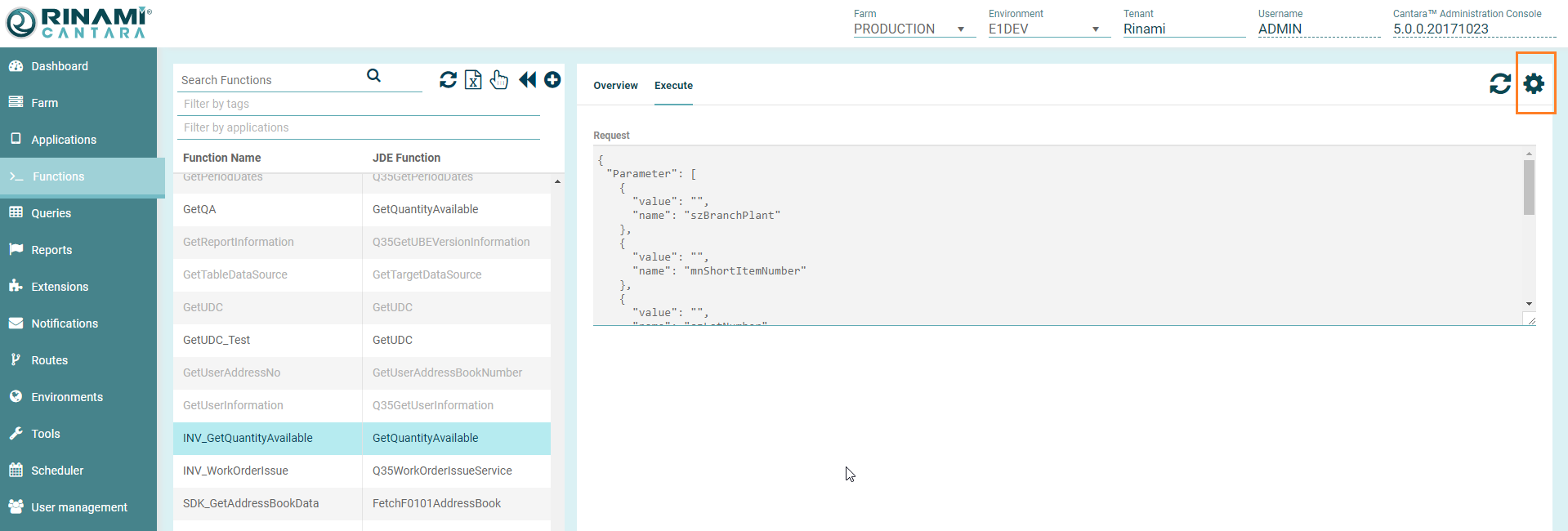
Task: Open settings gear in Execute panel
Action: point(1534,83)
